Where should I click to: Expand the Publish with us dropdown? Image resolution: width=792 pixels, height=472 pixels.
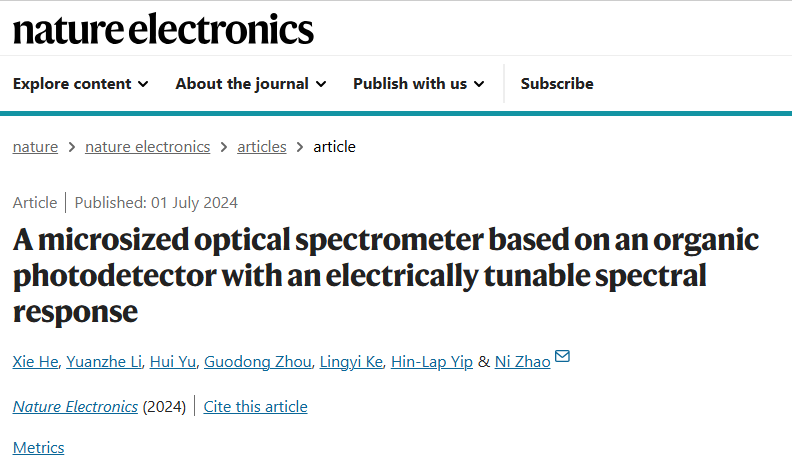coord(418,84)
